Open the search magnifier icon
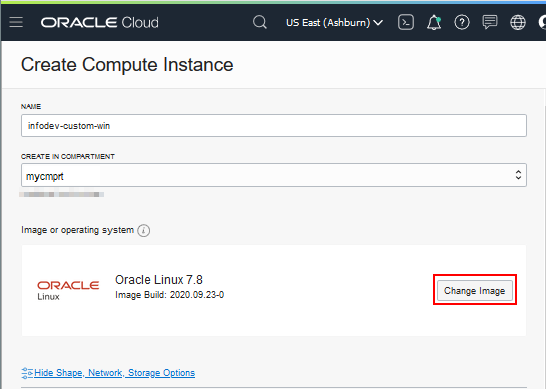The image size is (546, 389). 260,23
